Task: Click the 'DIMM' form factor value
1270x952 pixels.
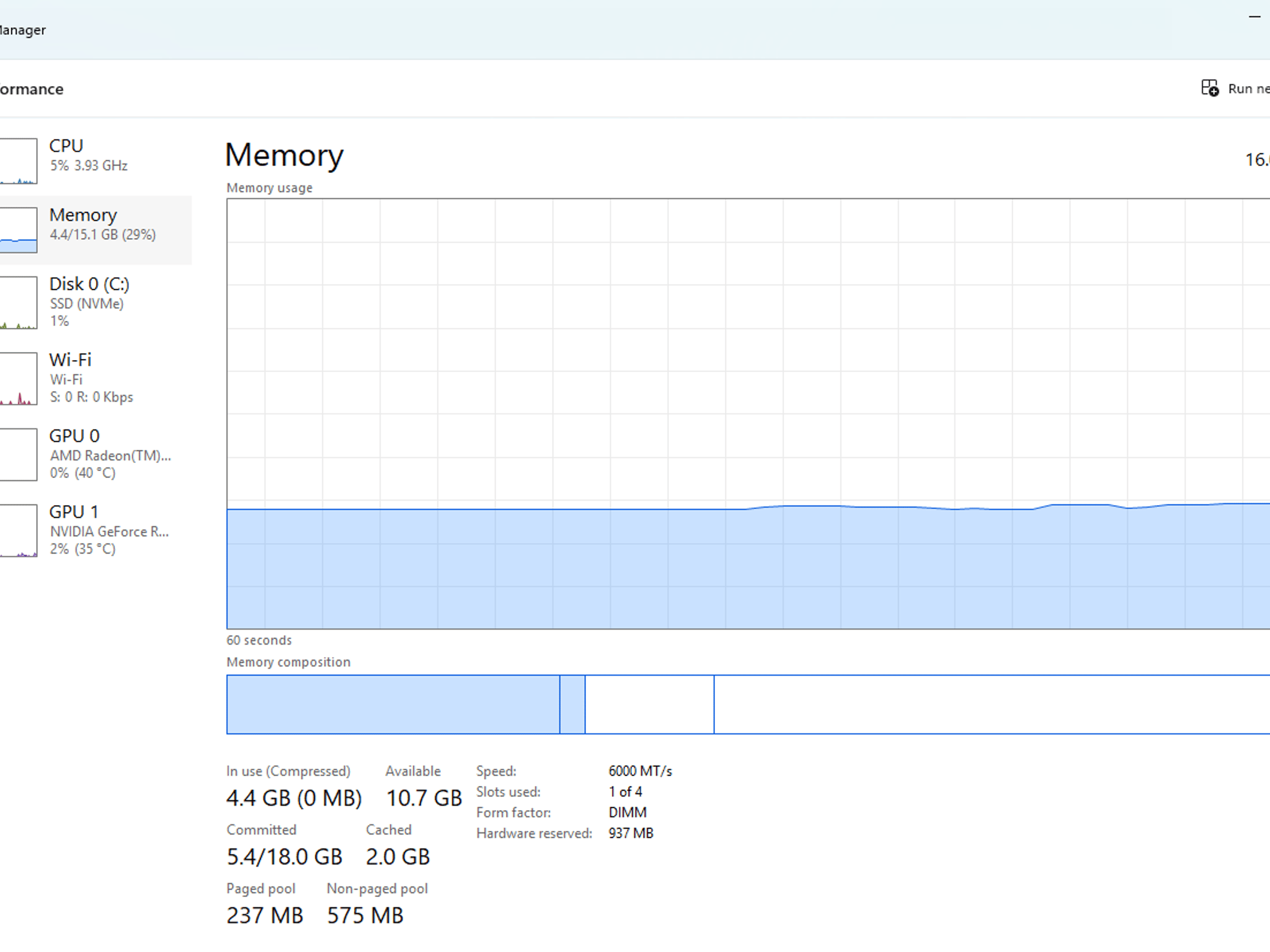Action: 628,813
